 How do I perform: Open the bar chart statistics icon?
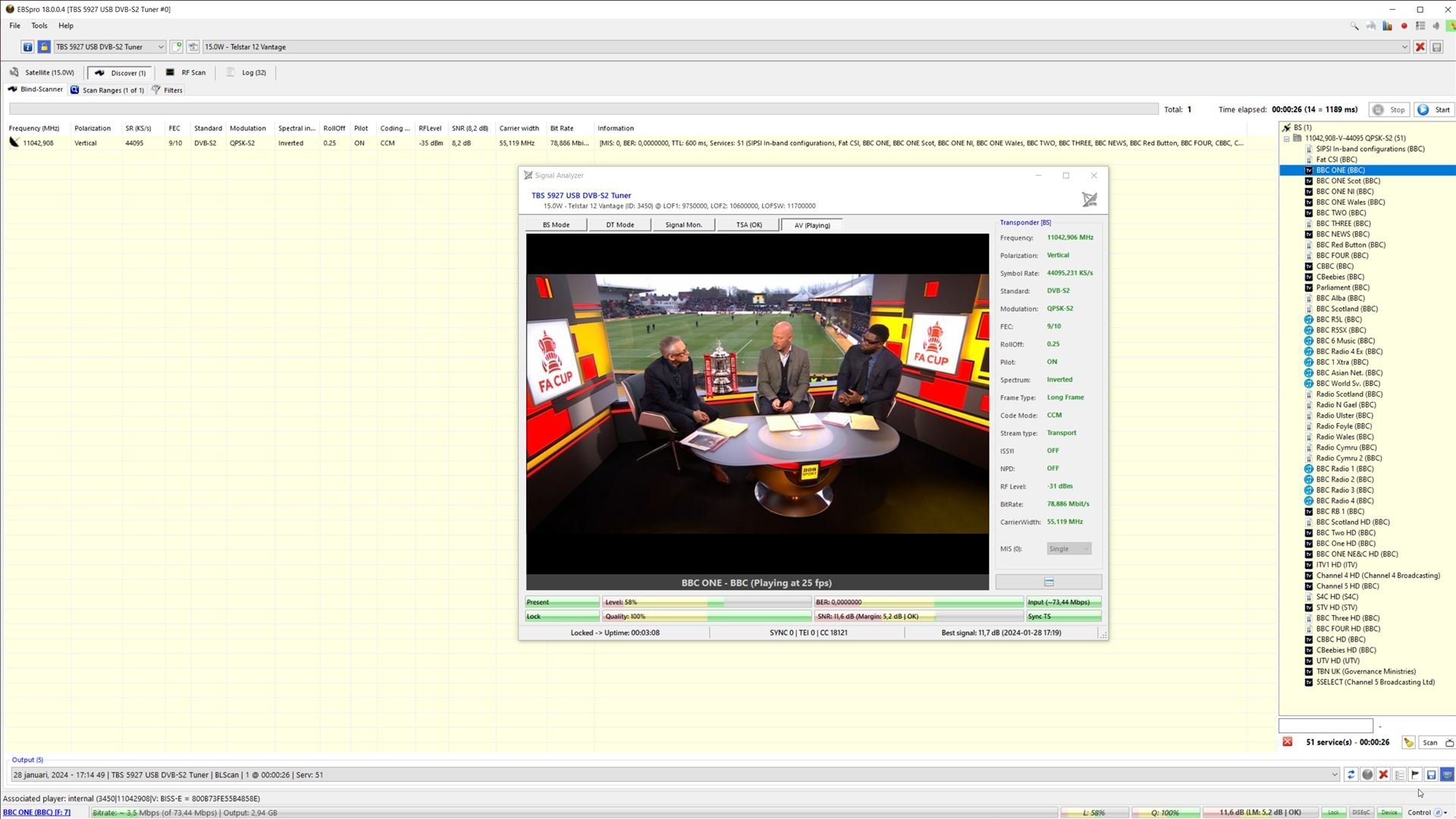(x=1387, y=26)
